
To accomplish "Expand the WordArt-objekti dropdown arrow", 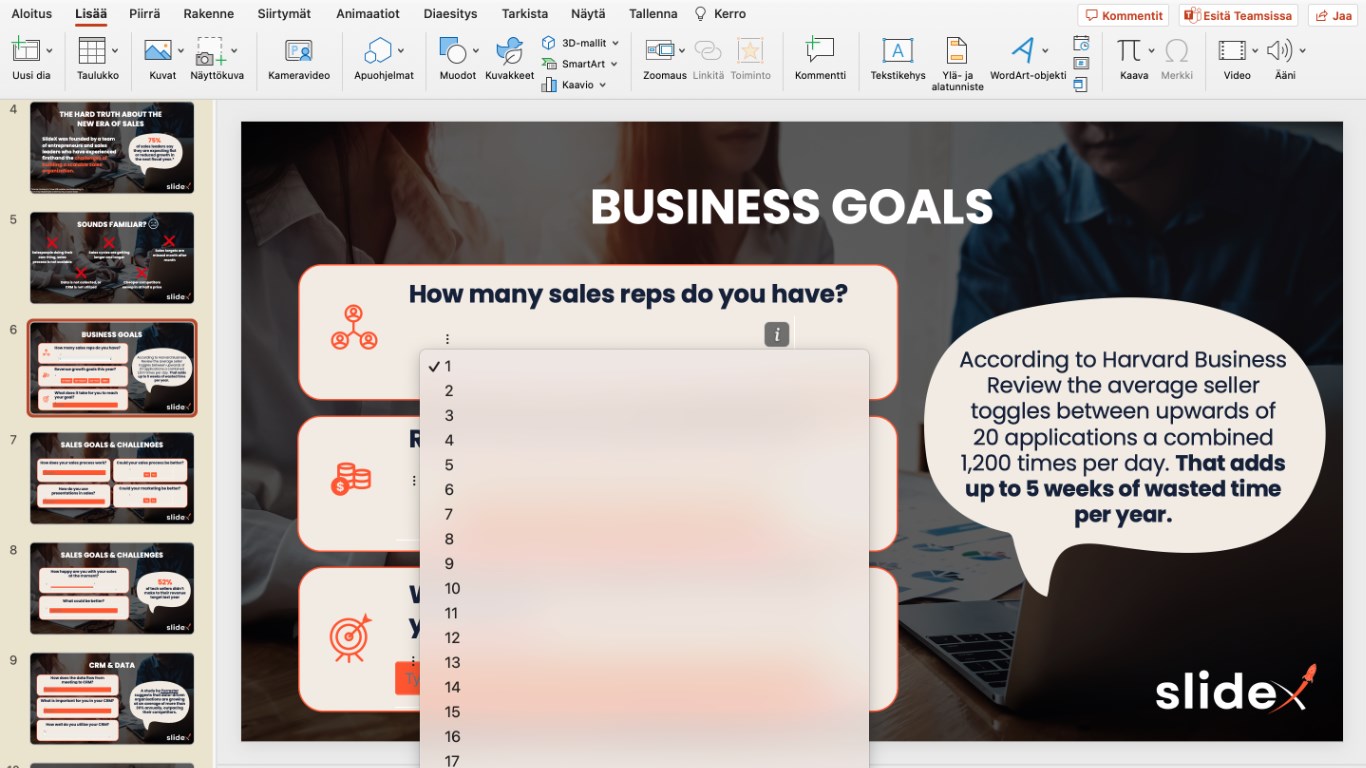I will [1046, 51].
